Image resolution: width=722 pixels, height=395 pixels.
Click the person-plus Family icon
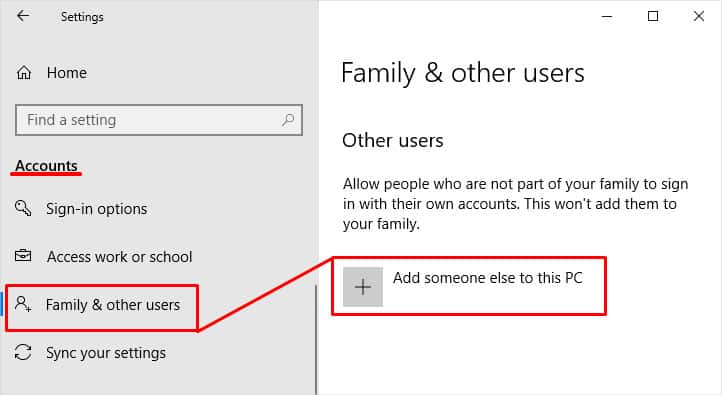(23, 304)
